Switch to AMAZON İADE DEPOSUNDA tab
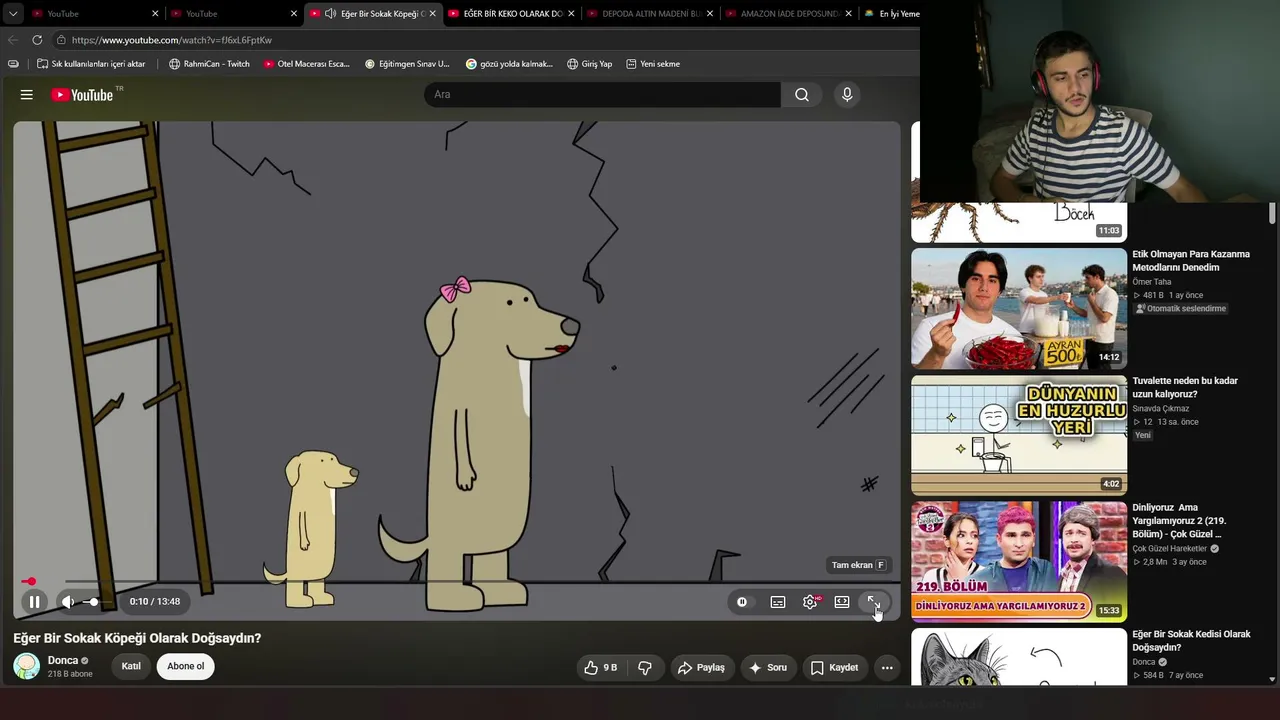This screenshot has height=720, width=1280. (x=788, y=14)
